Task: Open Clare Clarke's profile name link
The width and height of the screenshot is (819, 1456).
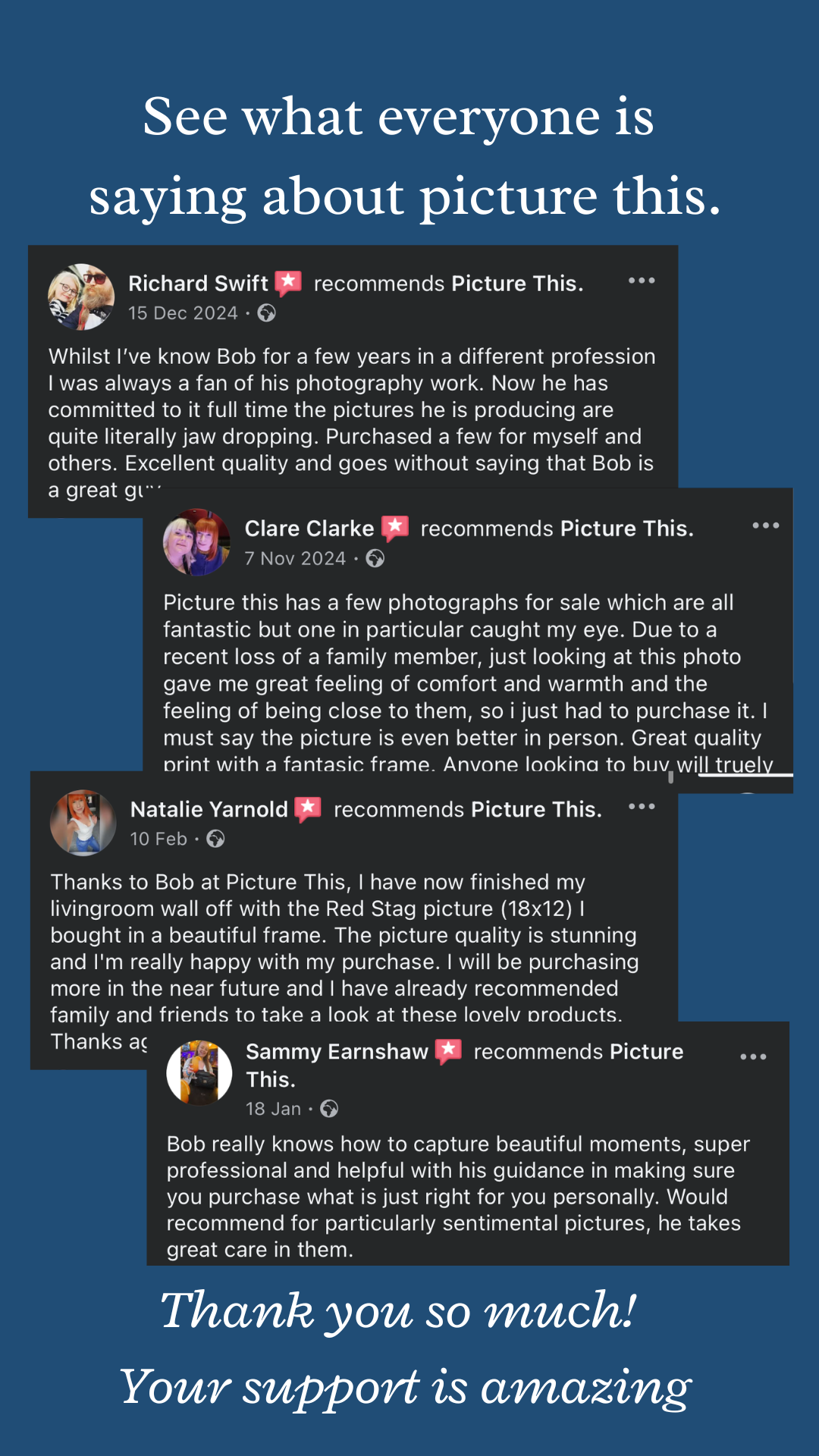Action: click(309, 529)
